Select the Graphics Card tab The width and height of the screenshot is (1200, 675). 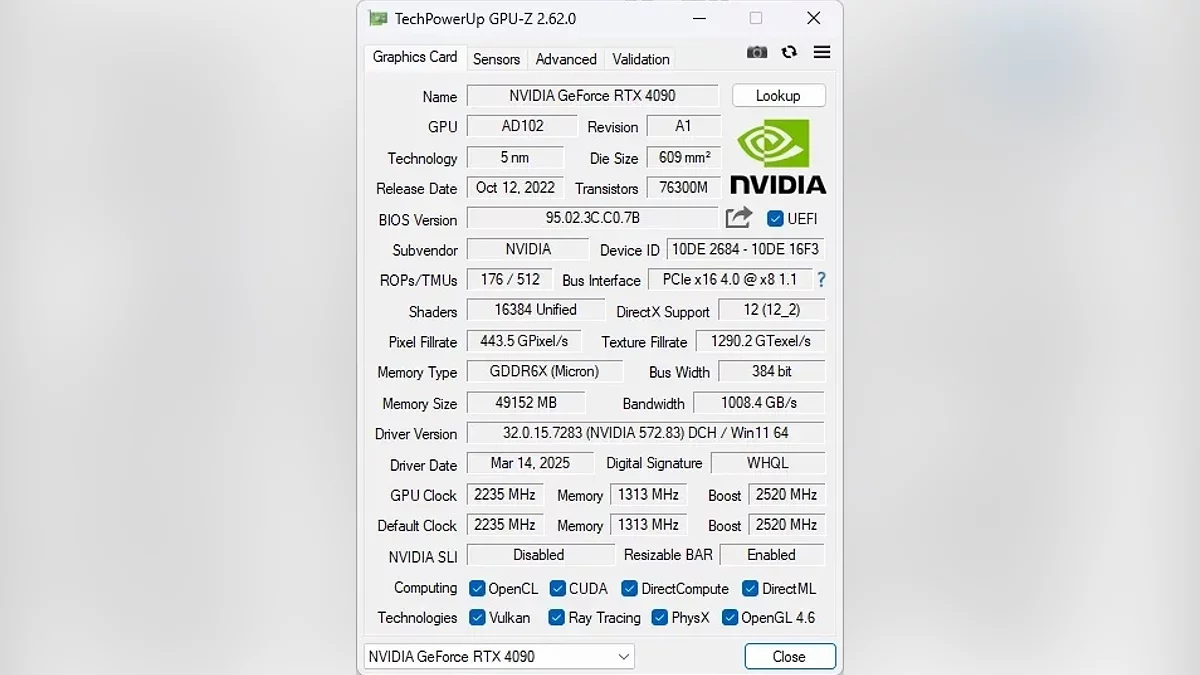point(415,57)
